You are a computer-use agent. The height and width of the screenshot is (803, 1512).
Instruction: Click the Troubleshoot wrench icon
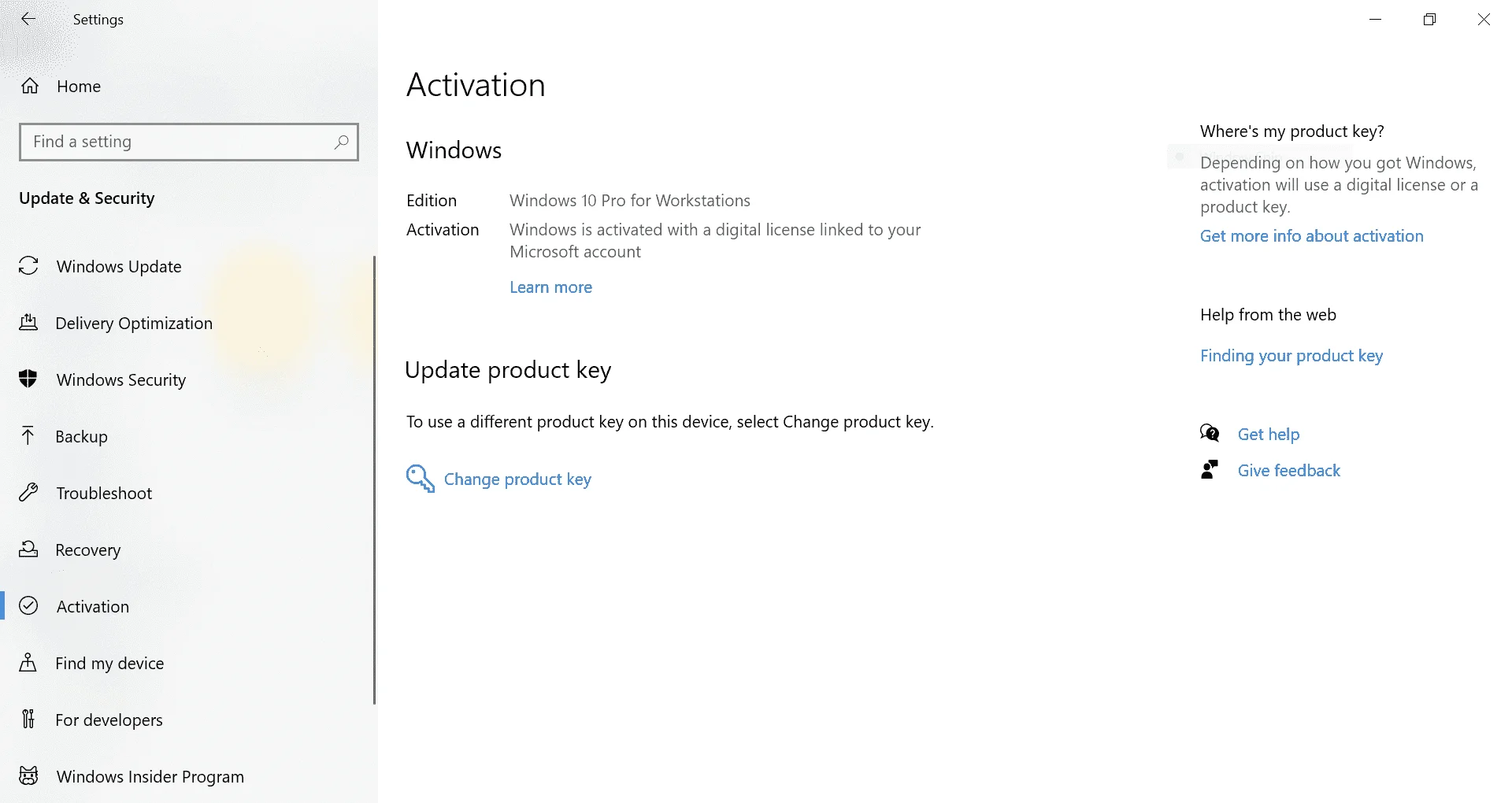[x=28, y=493]
